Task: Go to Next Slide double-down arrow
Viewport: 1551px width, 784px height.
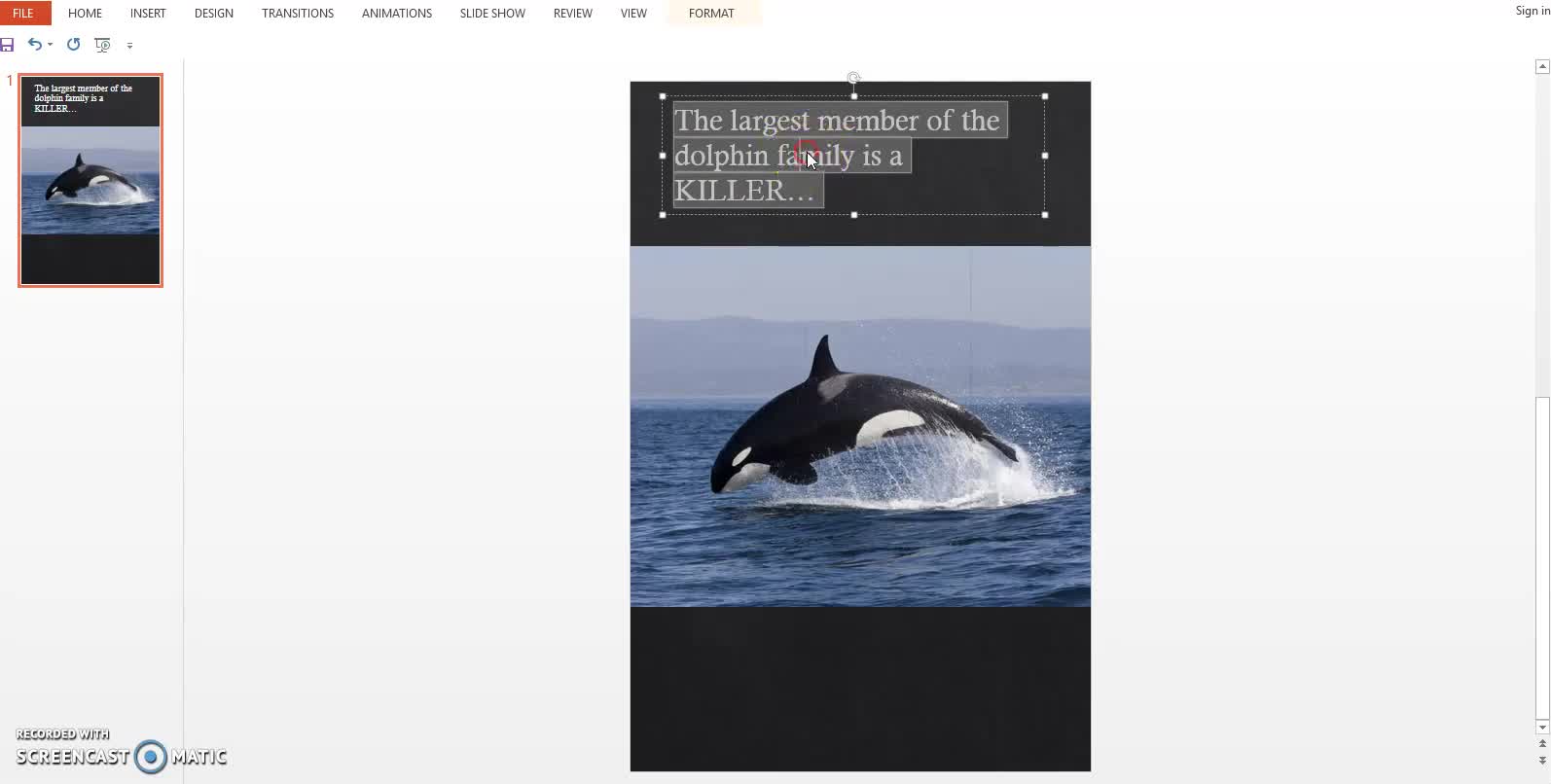Action: [1542, 760]
